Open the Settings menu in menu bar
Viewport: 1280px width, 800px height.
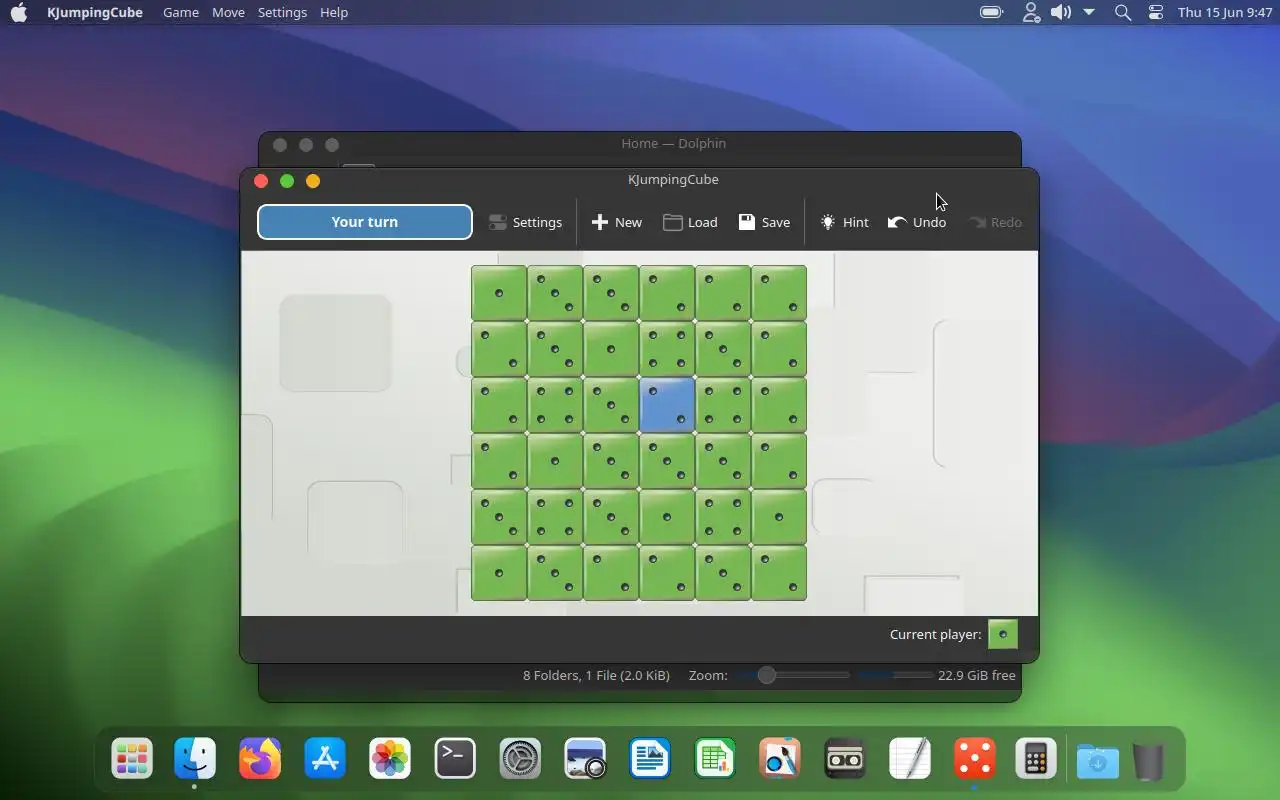click(x=282, y=12)
